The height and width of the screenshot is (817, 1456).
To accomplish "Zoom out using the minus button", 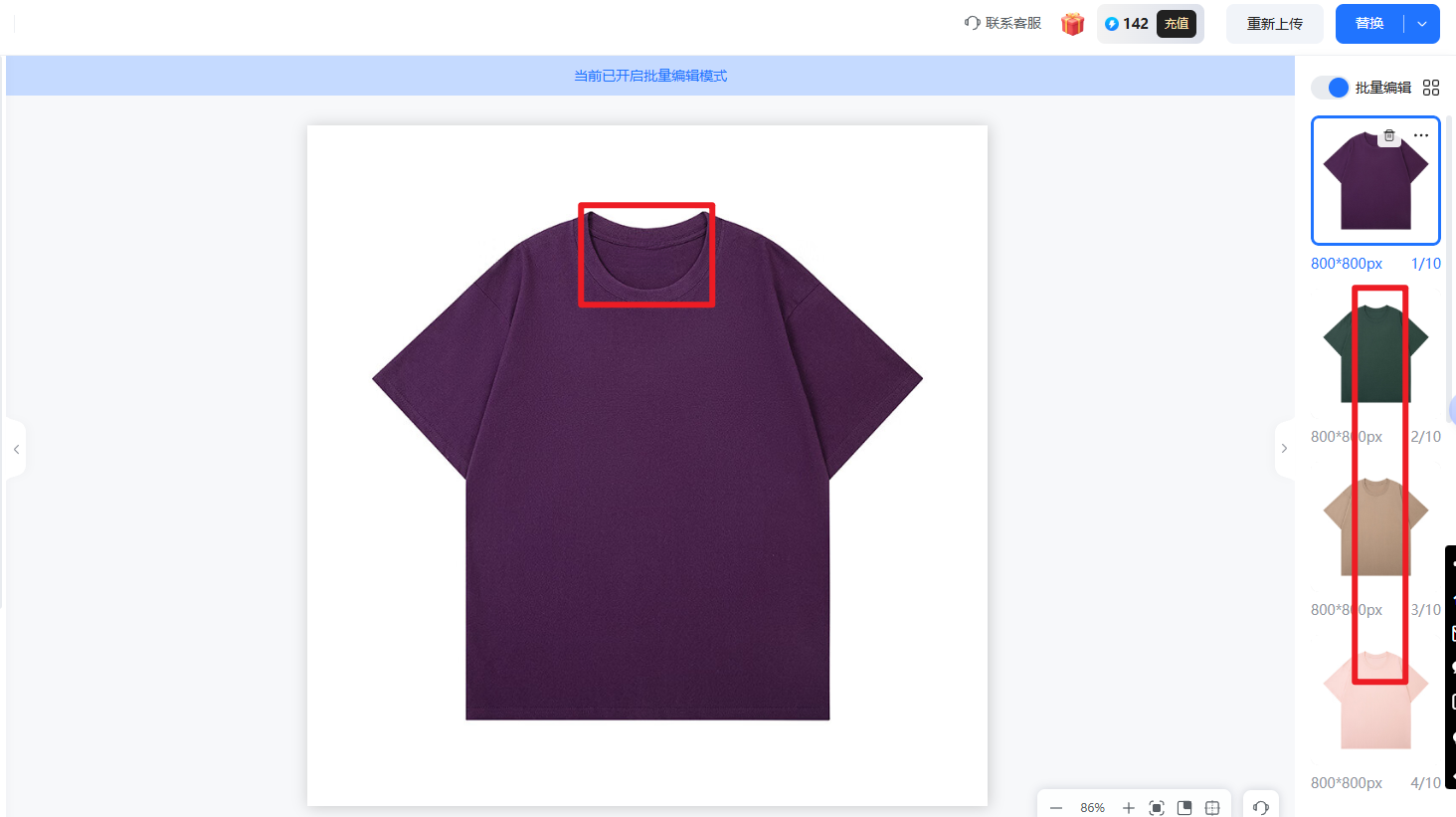I will tap(1056, 808).
